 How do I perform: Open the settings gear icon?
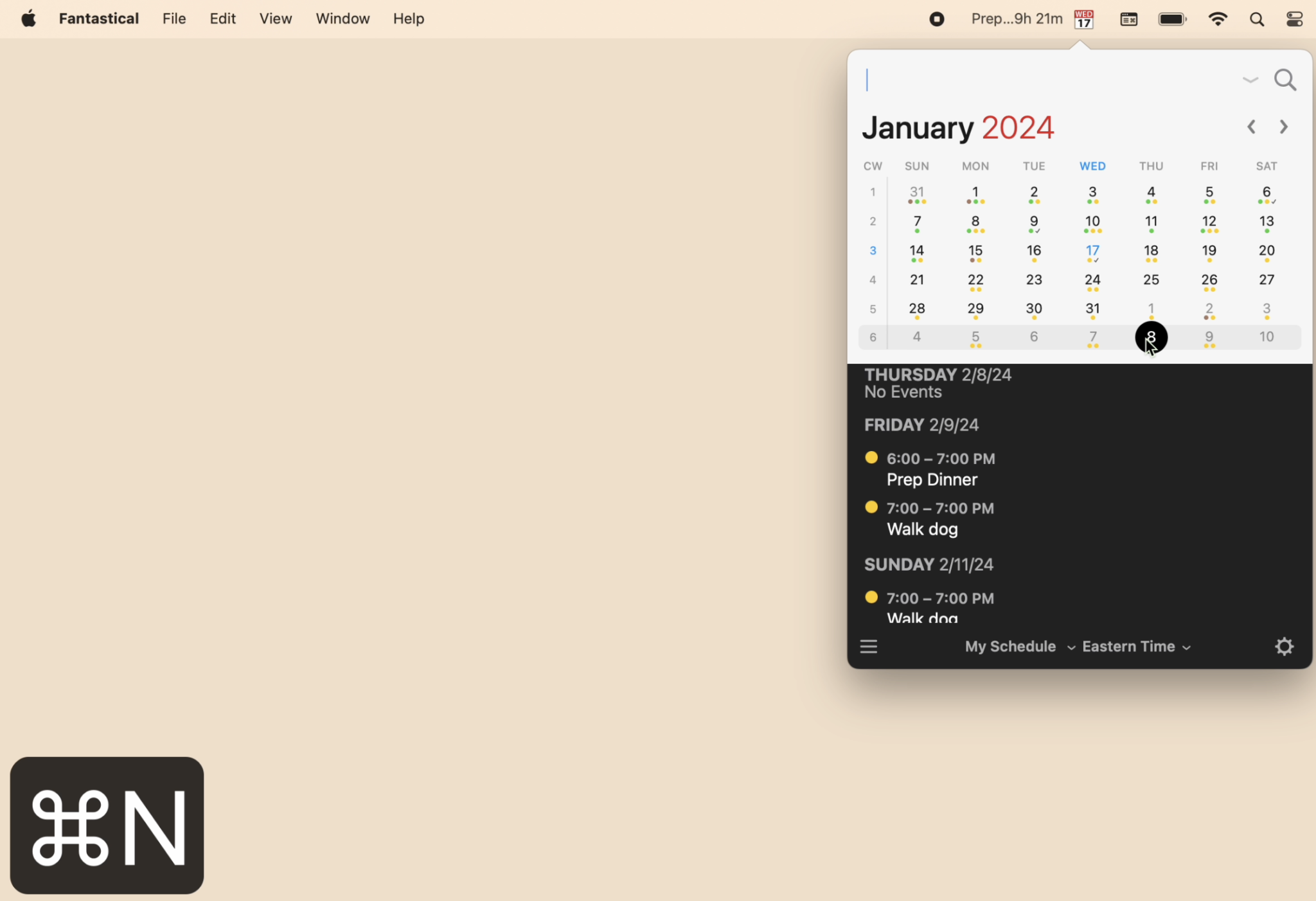(1284, 646)
